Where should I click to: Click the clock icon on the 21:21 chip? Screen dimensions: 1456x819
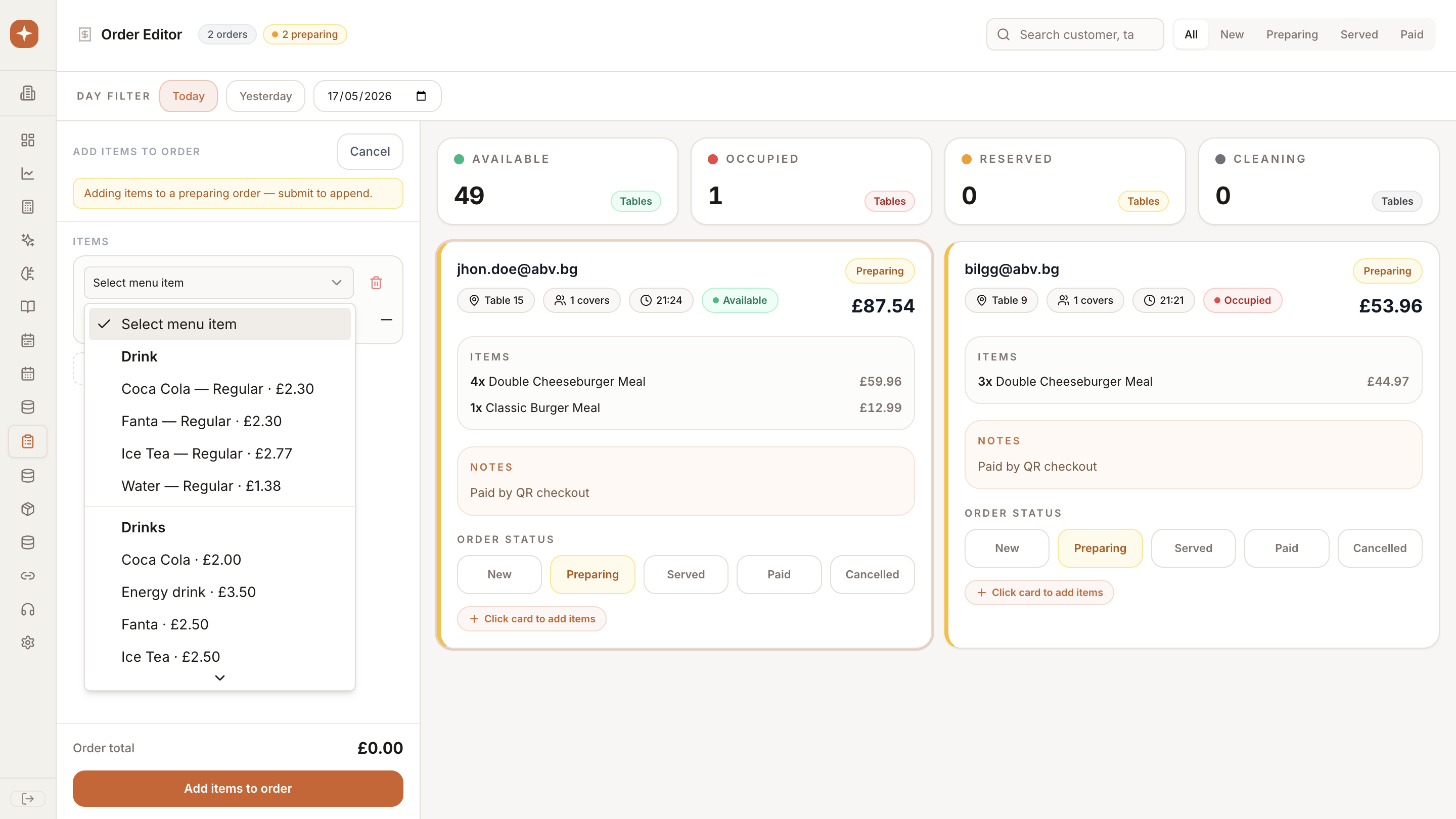tap(1150, 300)
